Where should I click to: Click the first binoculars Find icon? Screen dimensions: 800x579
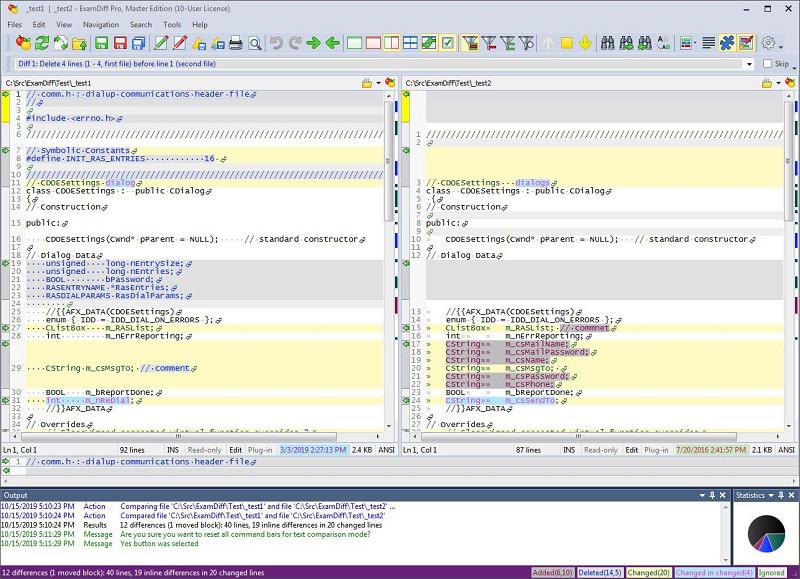point(608,43)
